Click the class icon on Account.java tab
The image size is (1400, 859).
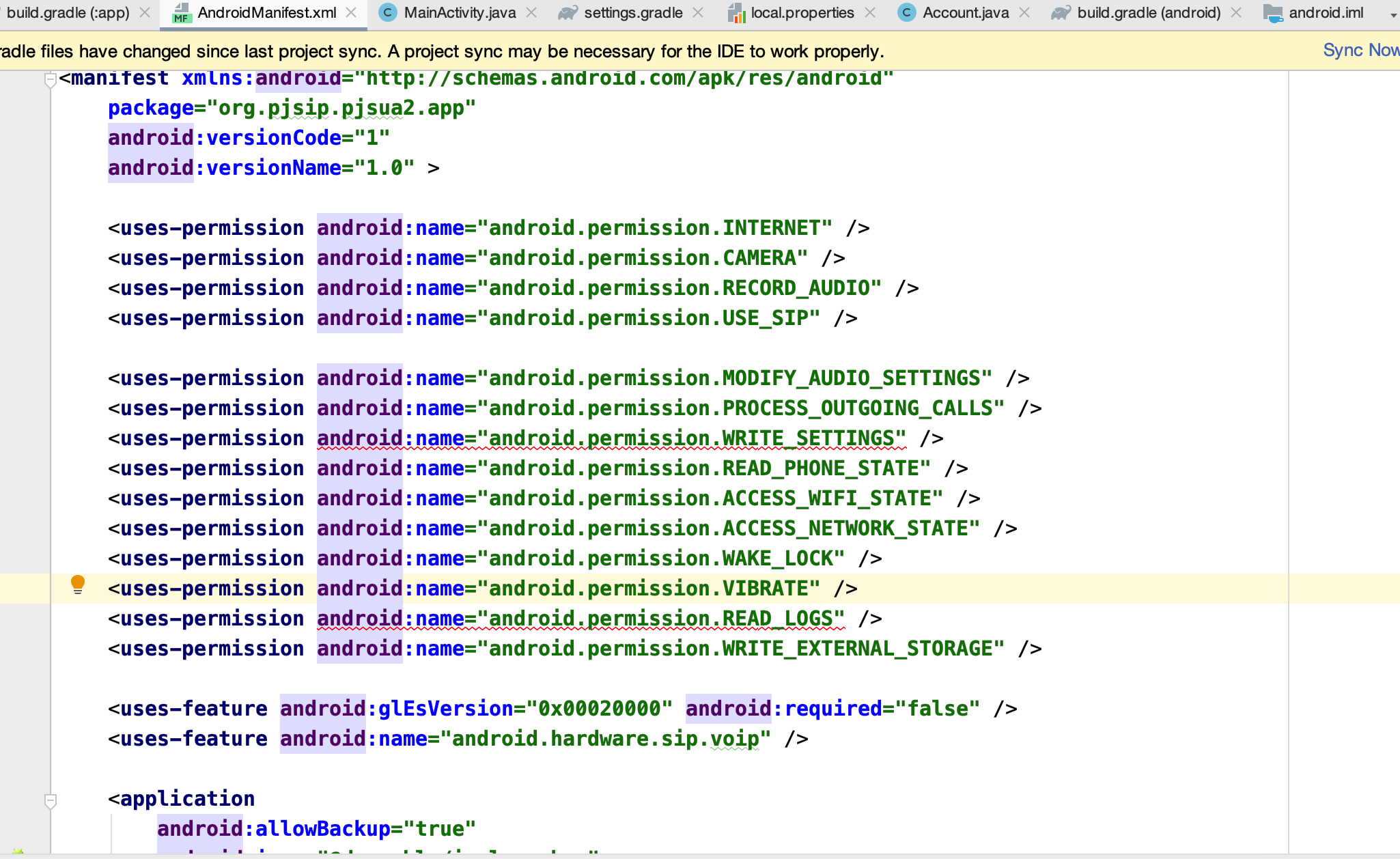coord(906,12)
